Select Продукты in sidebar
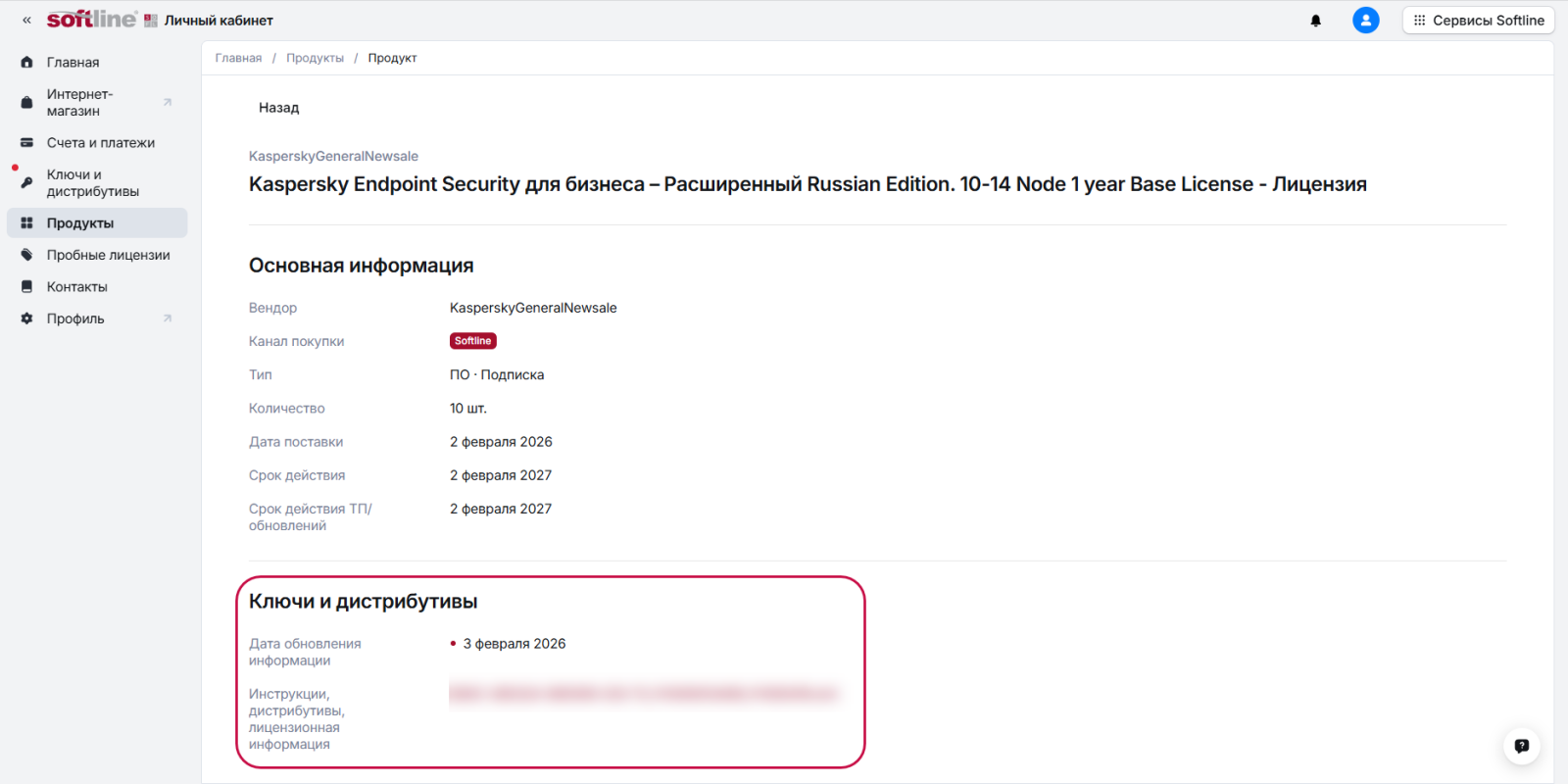This screenshot has height=784, width=1568. [80, 223]
